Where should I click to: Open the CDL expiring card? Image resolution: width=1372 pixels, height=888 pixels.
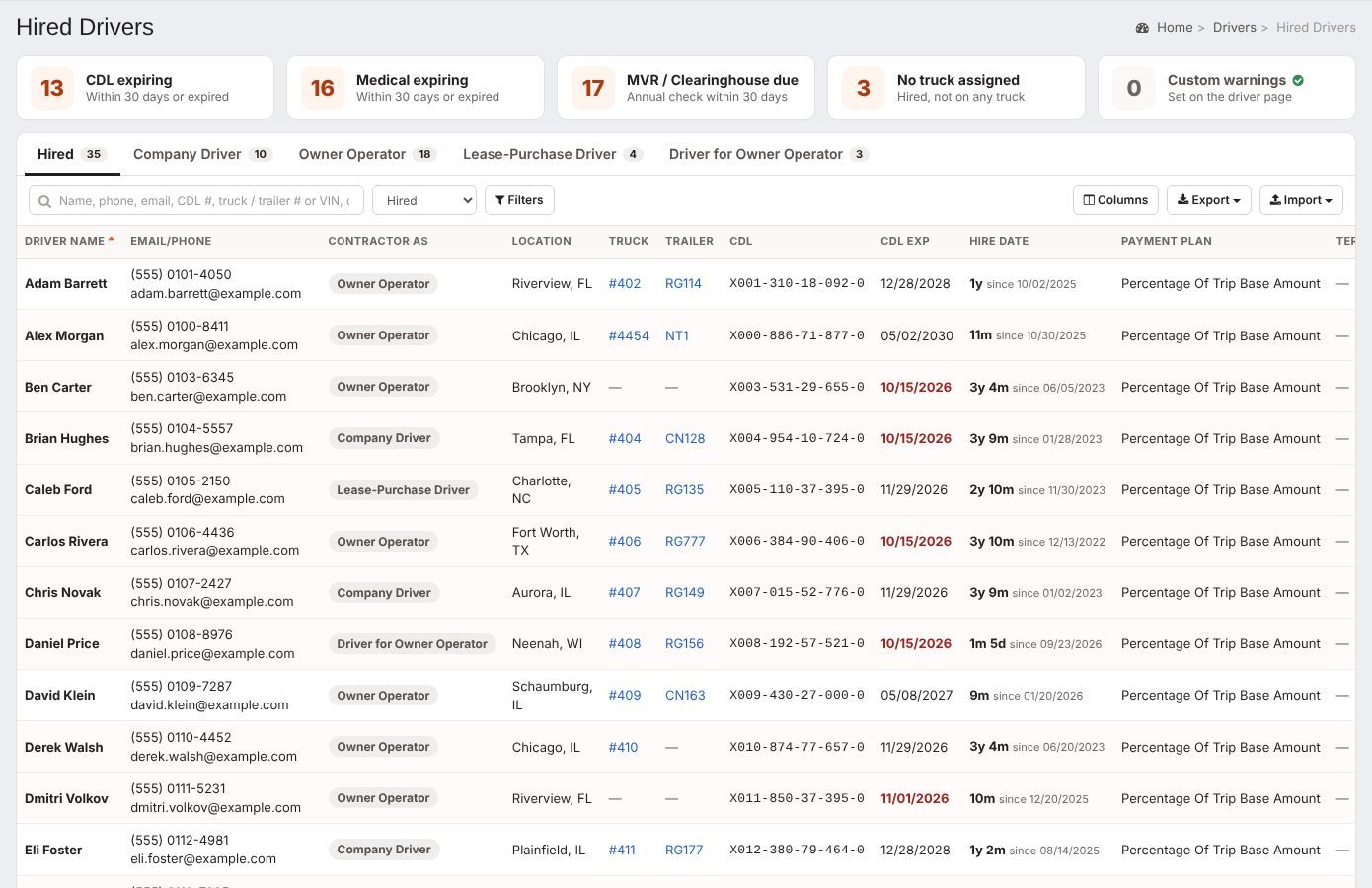pyautogui.click(x=145, y=88)
